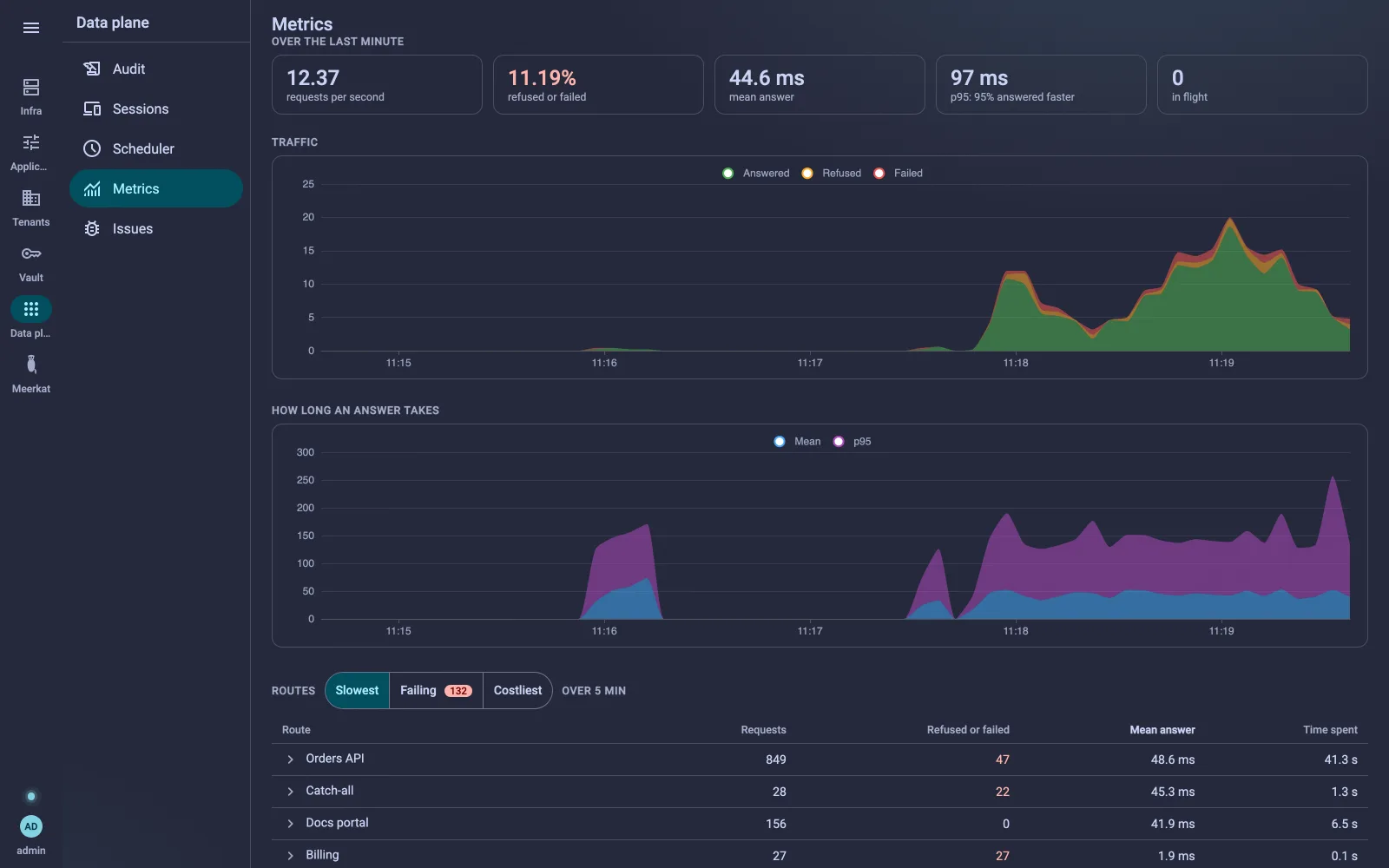
Task: Switch to the Costliest routes tab
Action: [x=517, y=691]
